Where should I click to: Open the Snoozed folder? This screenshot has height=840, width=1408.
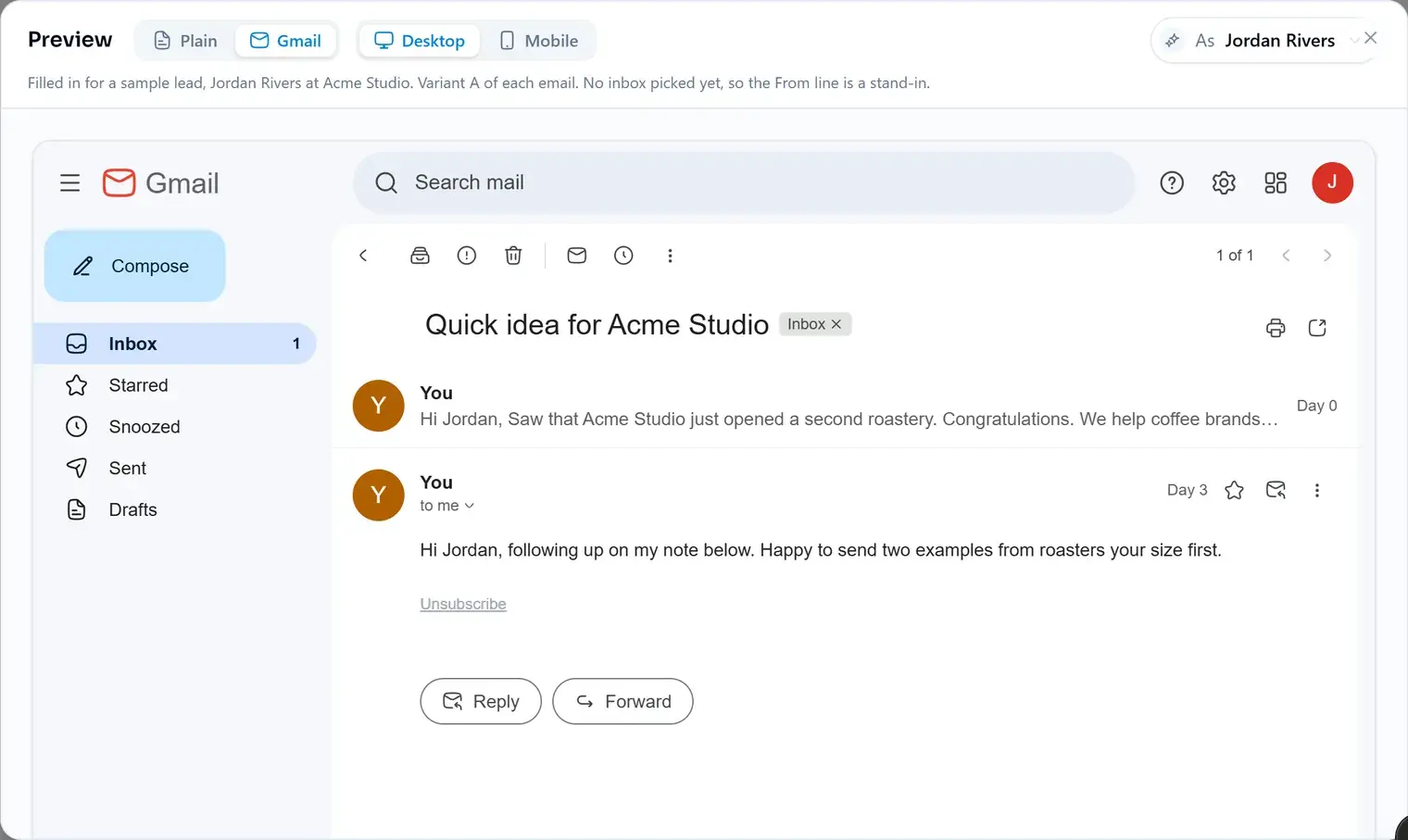[x=175, y=427]
